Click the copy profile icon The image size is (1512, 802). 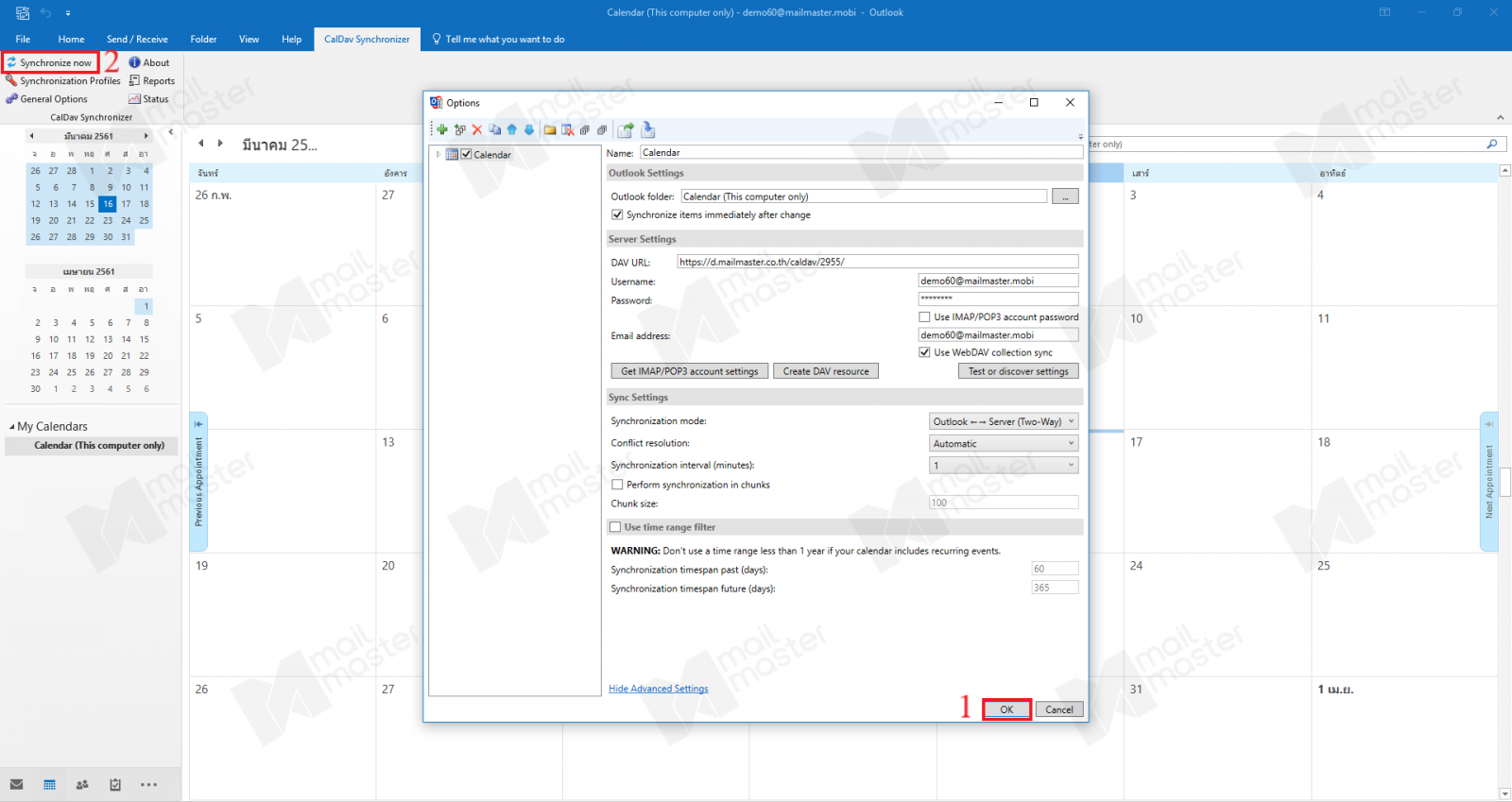pyautogui.click(x=495, y=129)
